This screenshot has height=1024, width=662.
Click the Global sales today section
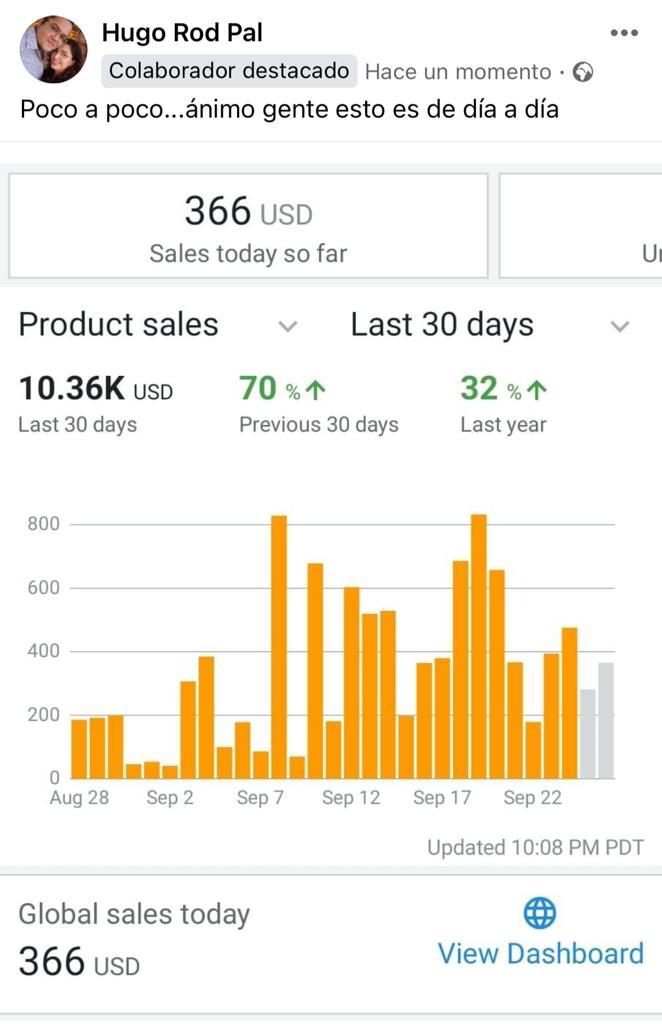pos(134,914)
